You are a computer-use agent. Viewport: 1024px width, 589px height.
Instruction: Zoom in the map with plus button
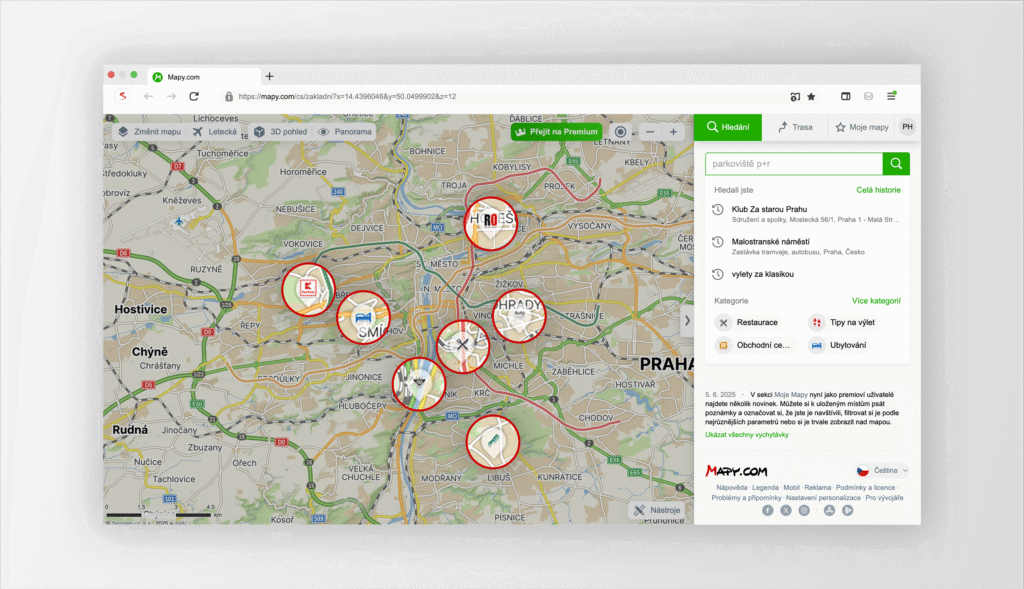click(x=673, y=132)
